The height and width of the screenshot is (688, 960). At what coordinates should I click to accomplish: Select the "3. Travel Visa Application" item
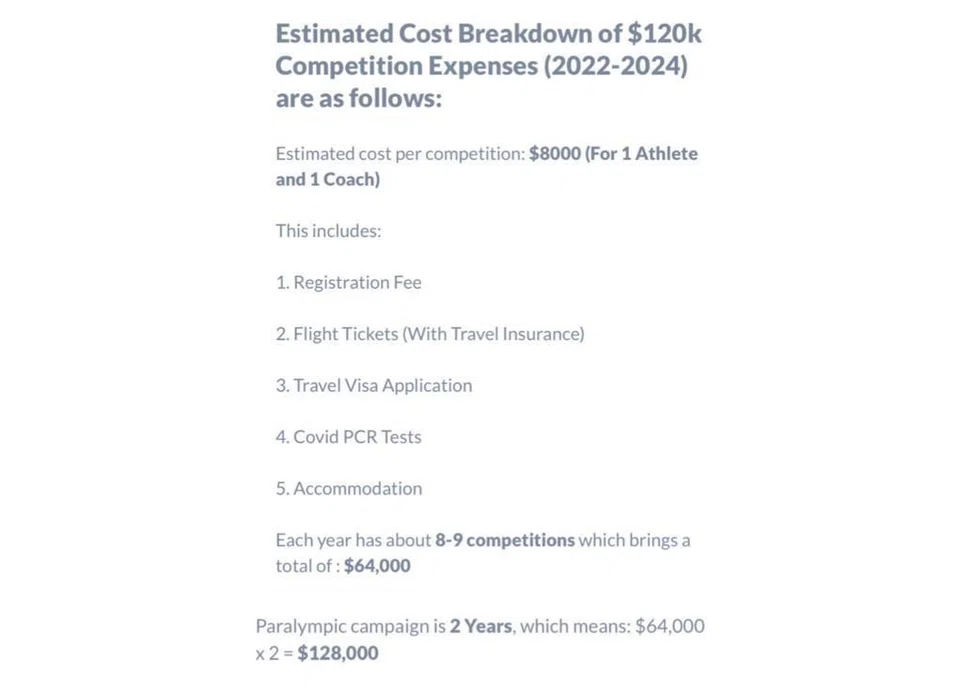tap(374, 385)
